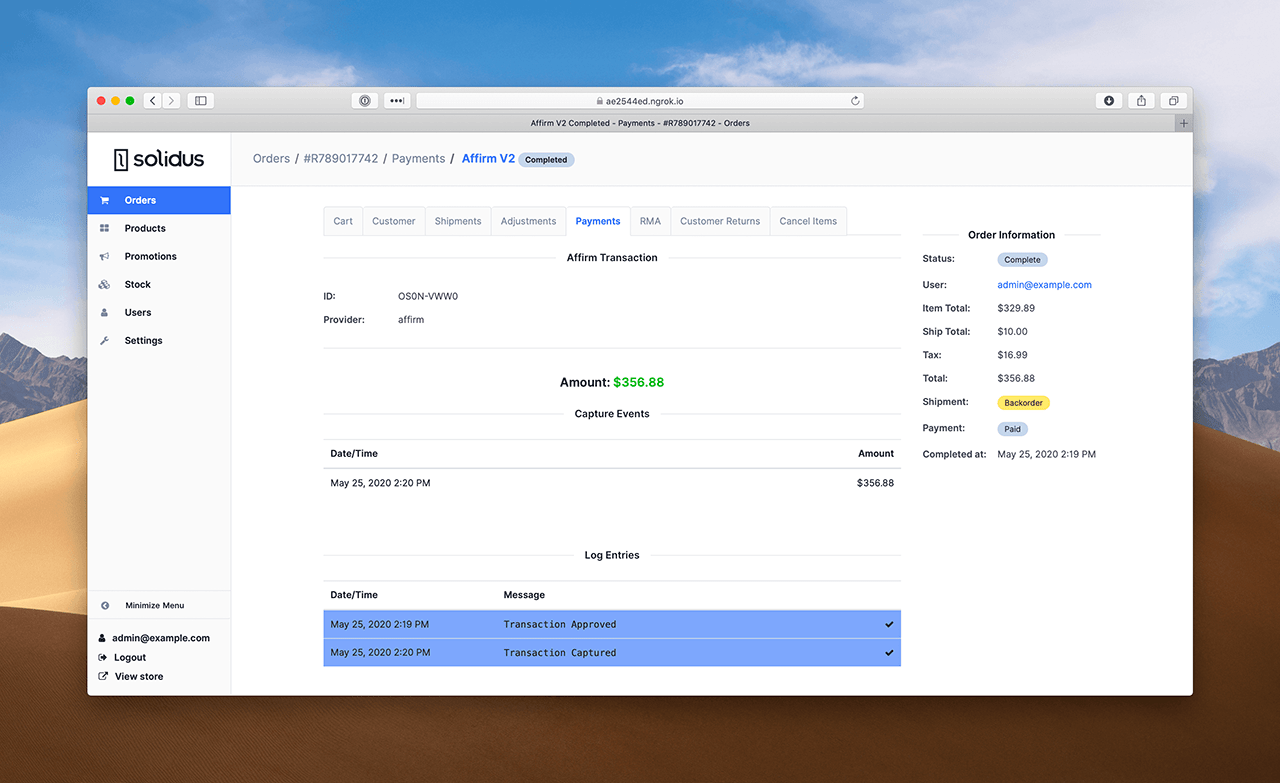The height and width of the screenshot is (783, 1280).
Task: Open Promotions using its sidebar icon
Action: (104, 256)
